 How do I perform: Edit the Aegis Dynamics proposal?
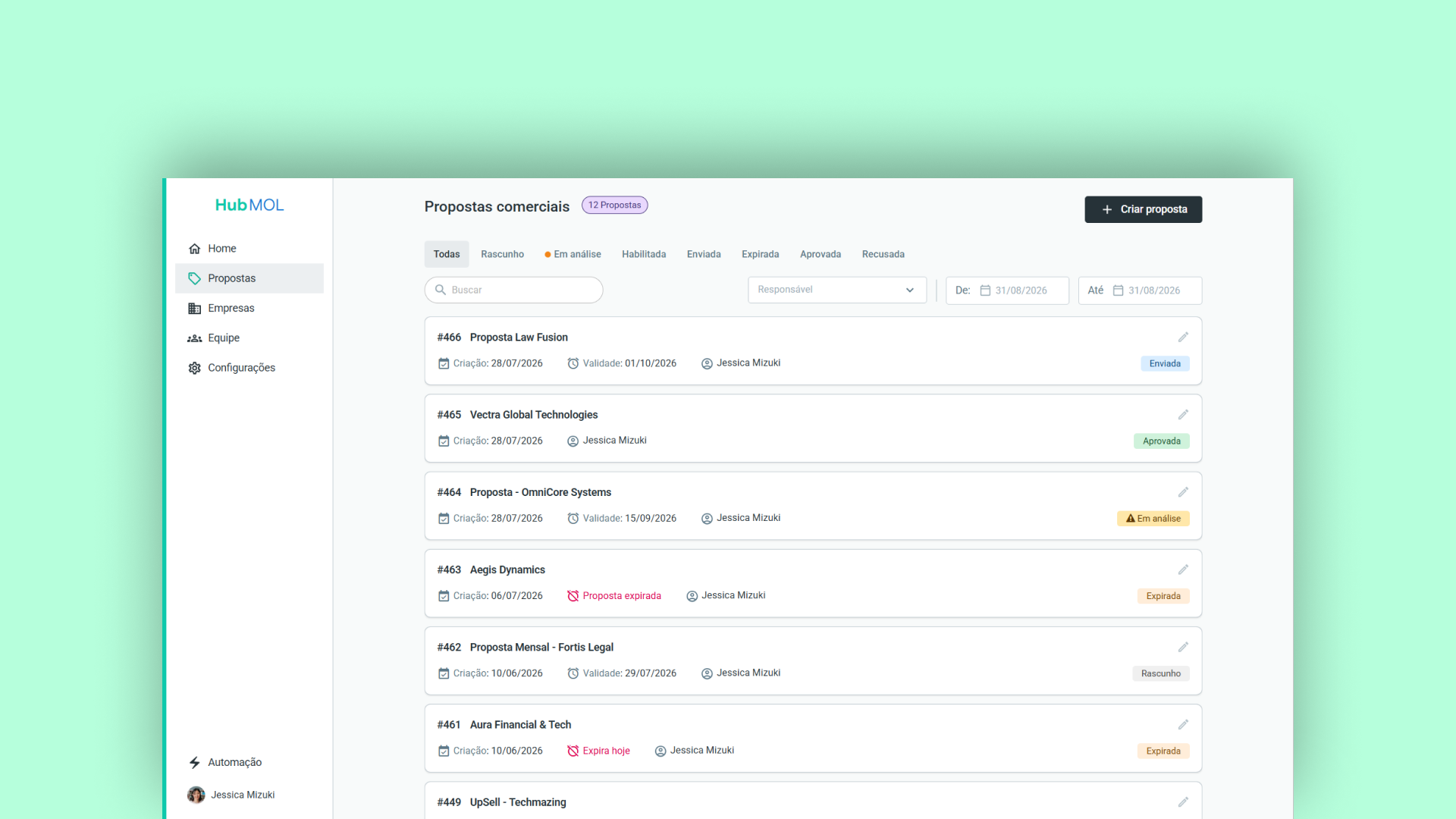[x=1183, y=569]
